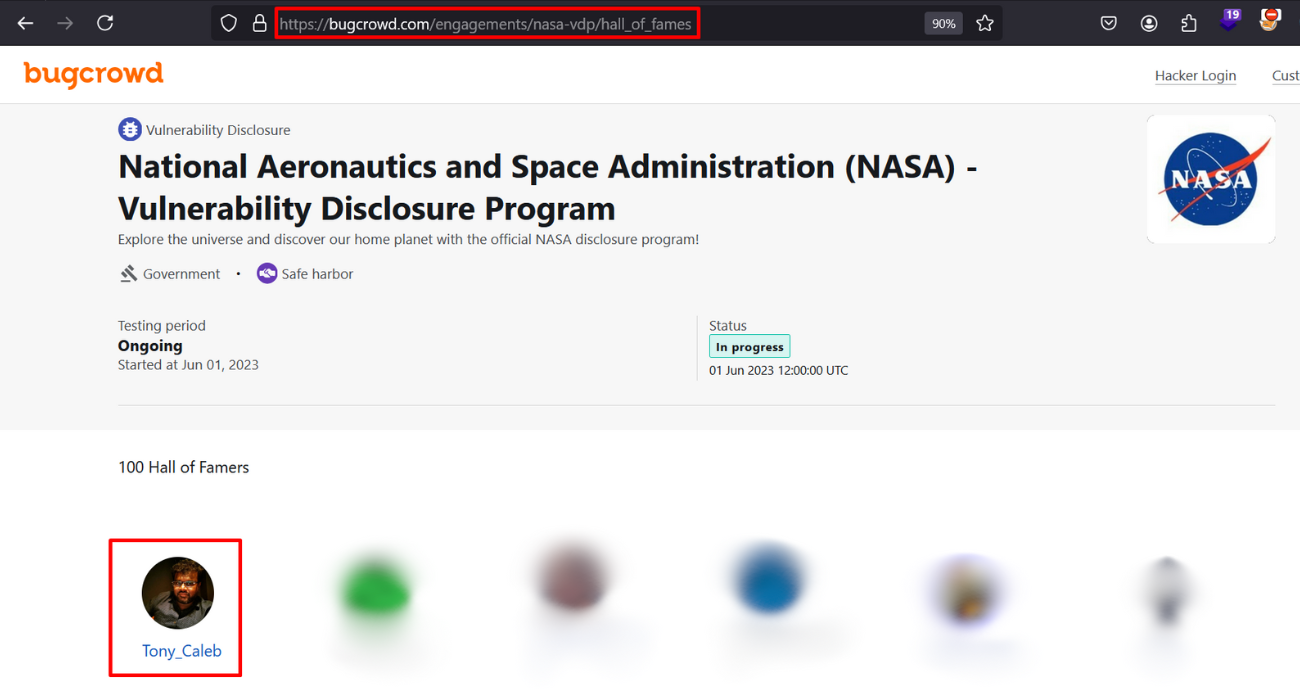Click Tony_Caleb's avatar photo
This screenshot has width=1300, height=700.
pyautogui.click(x=178, y=593)
